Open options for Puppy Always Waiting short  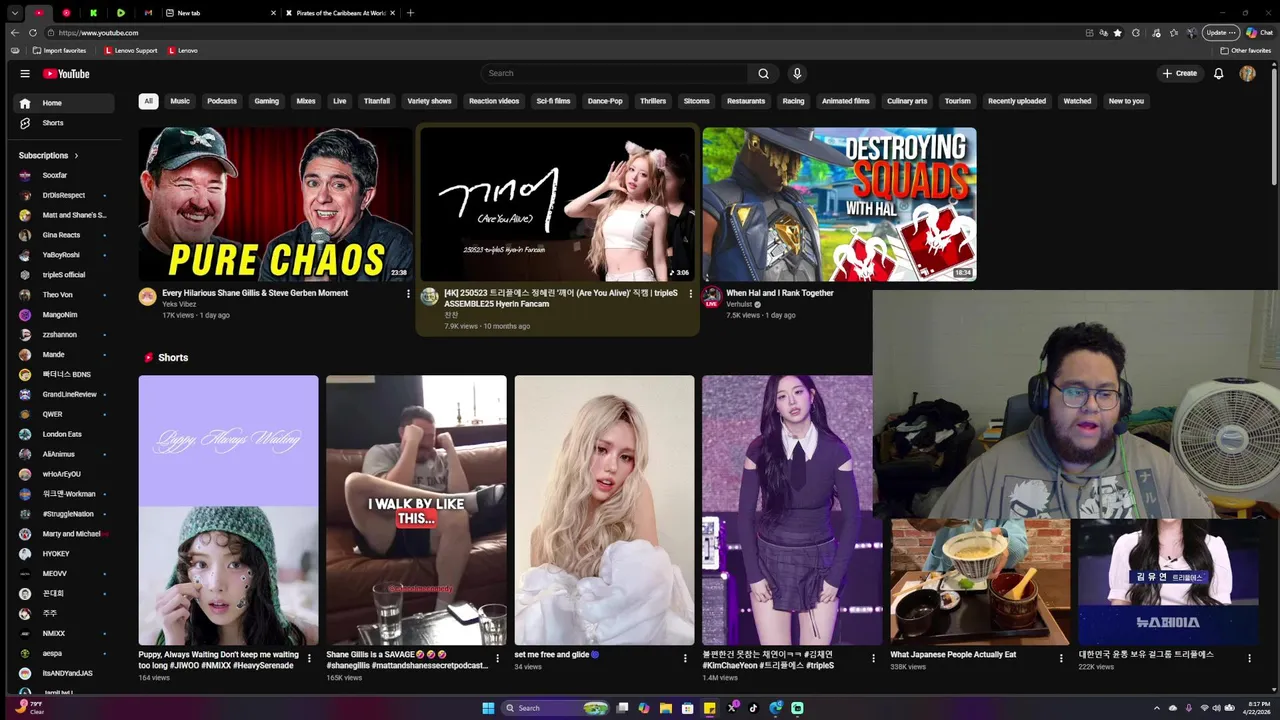coord(309,658)
